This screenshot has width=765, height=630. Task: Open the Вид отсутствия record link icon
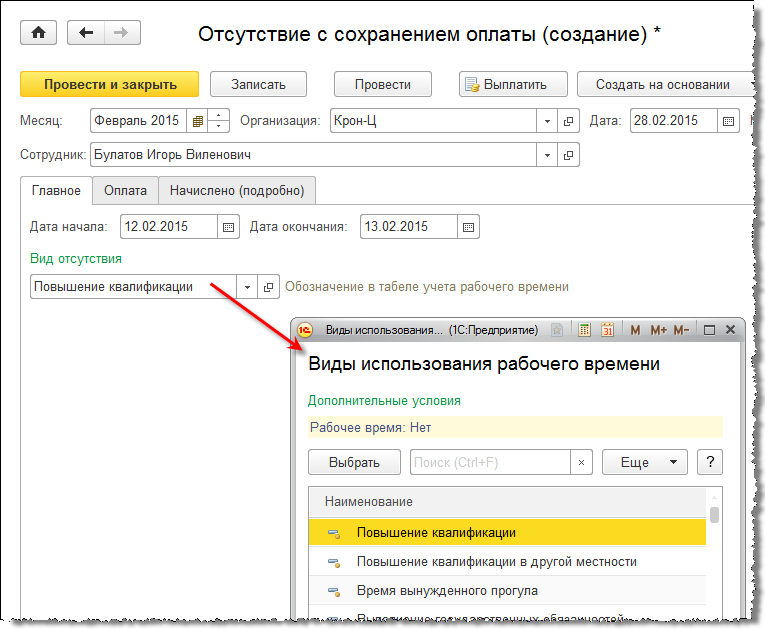click(269, 287)
